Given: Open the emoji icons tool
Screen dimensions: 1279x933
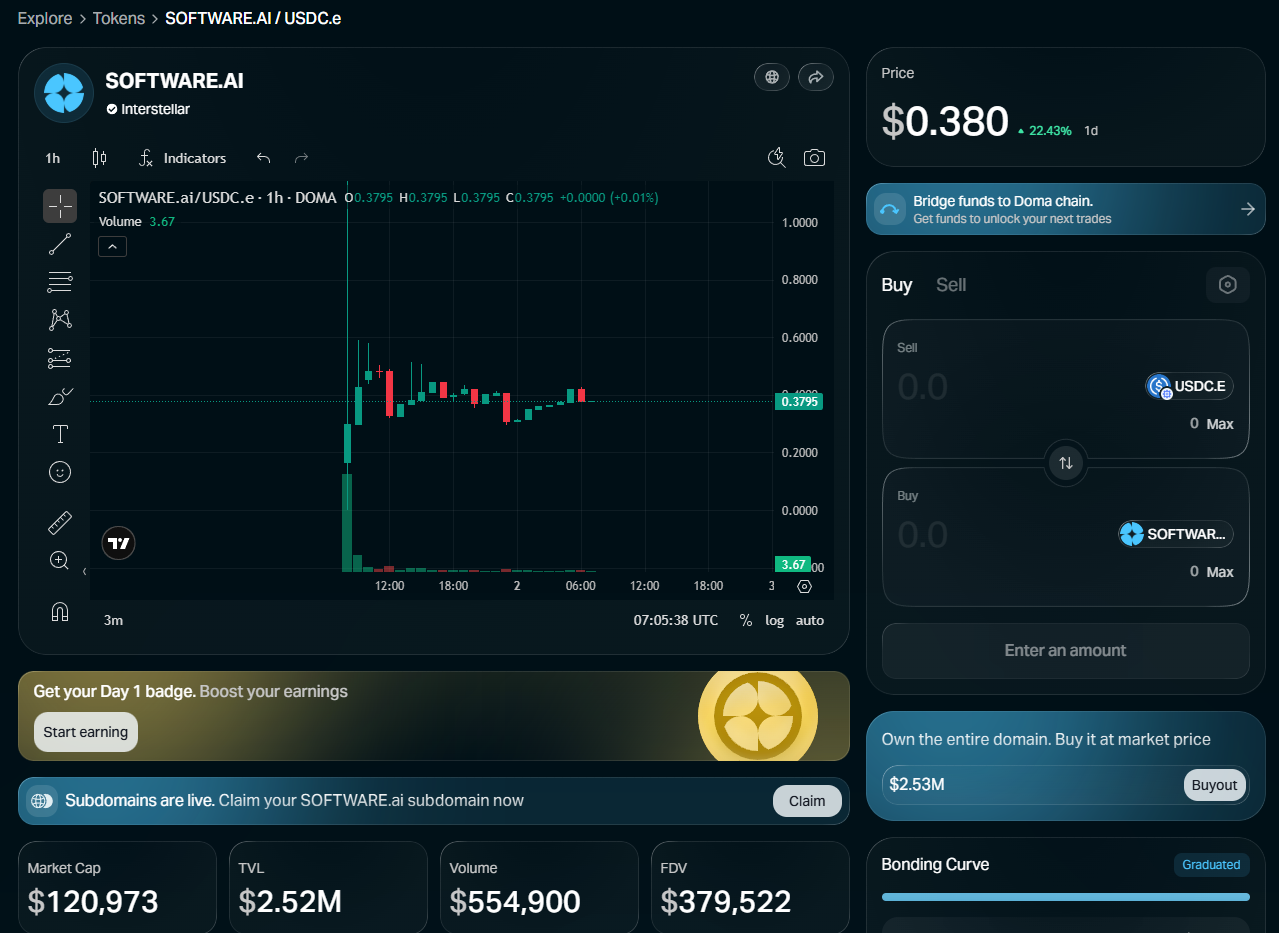Looking at the screenshot, I should tap(60, 472).
